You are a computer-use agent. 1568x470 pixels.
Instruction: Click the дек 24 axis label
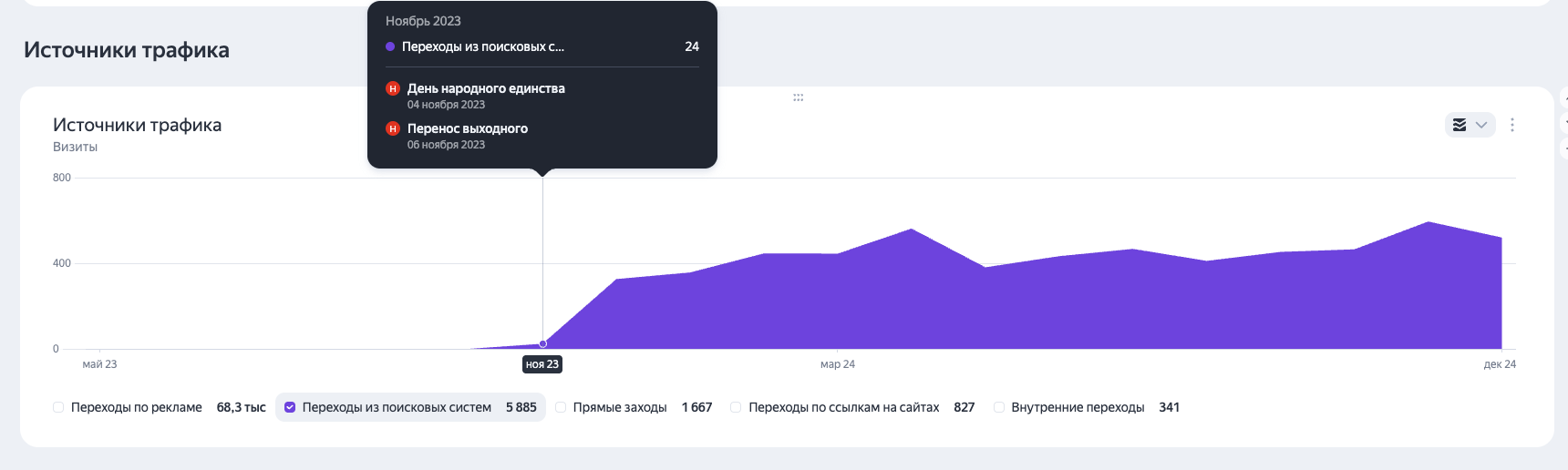point(1499,364)
